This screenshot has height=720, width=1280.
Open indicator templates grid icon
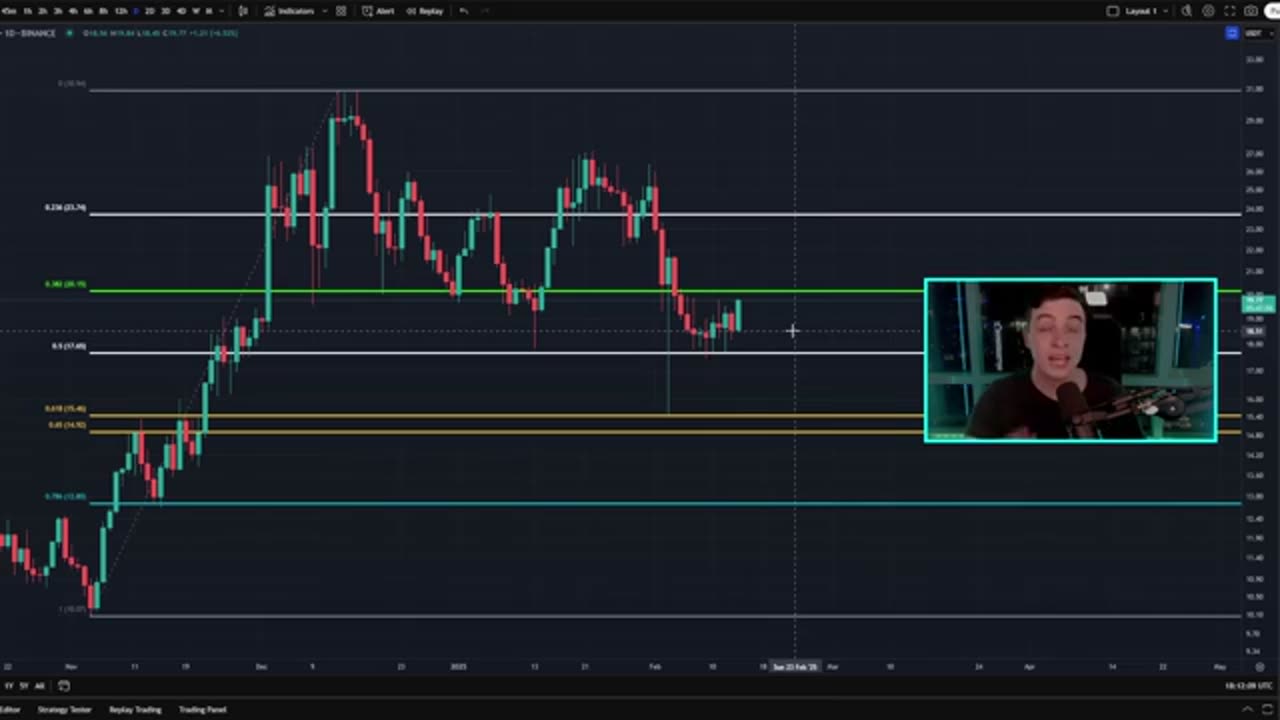click(341, 11)
